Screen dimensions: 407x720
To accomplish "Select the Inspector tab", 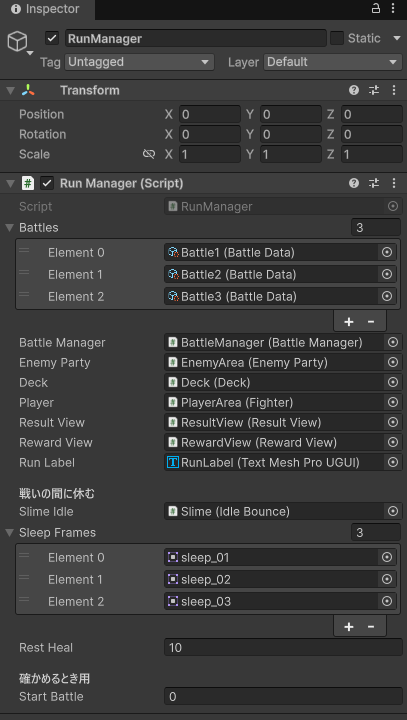I will [x=47, y=9].
